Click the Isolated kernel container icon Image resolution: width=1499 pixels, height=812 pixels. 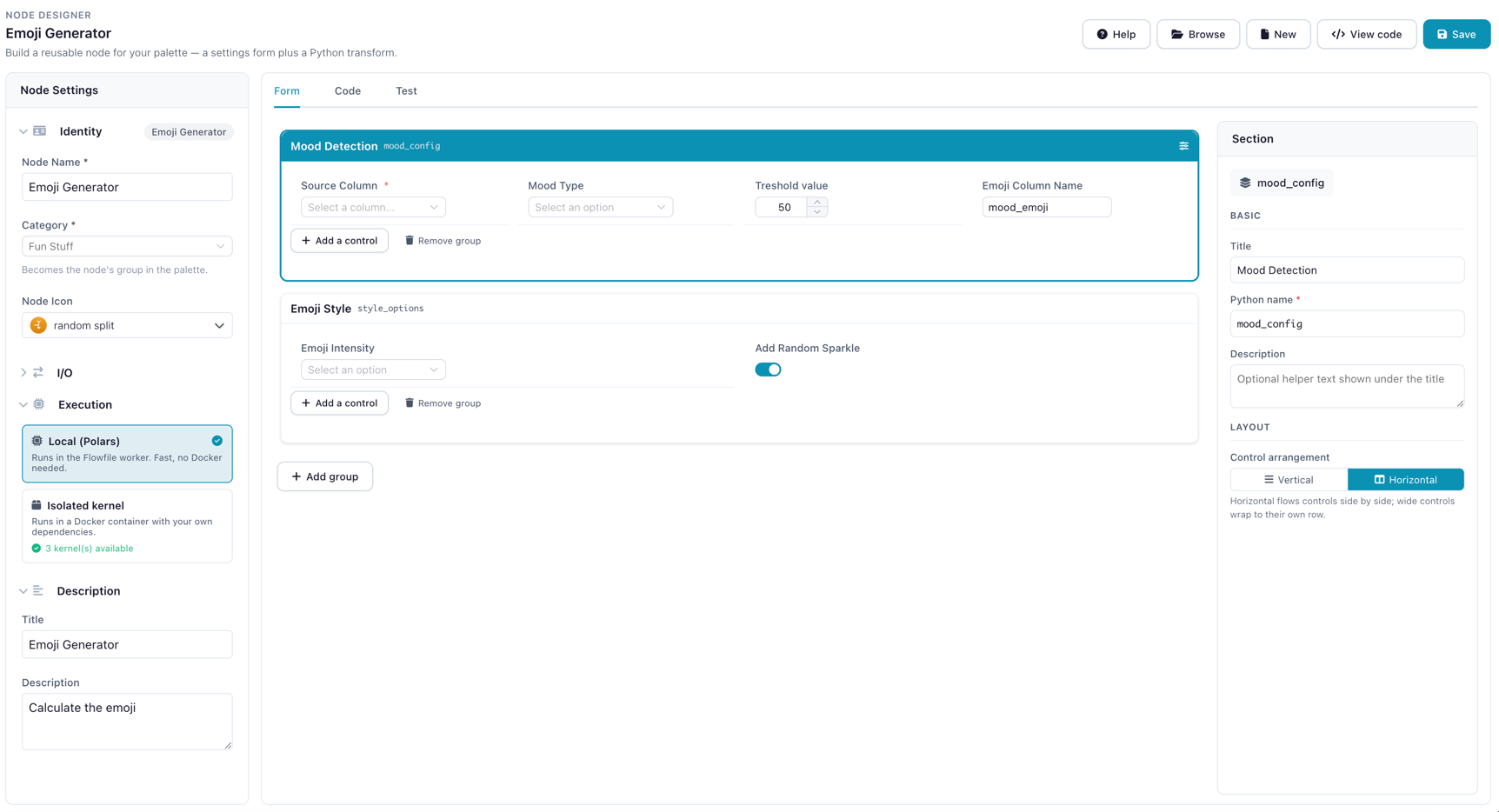click(x=37, y=505)
